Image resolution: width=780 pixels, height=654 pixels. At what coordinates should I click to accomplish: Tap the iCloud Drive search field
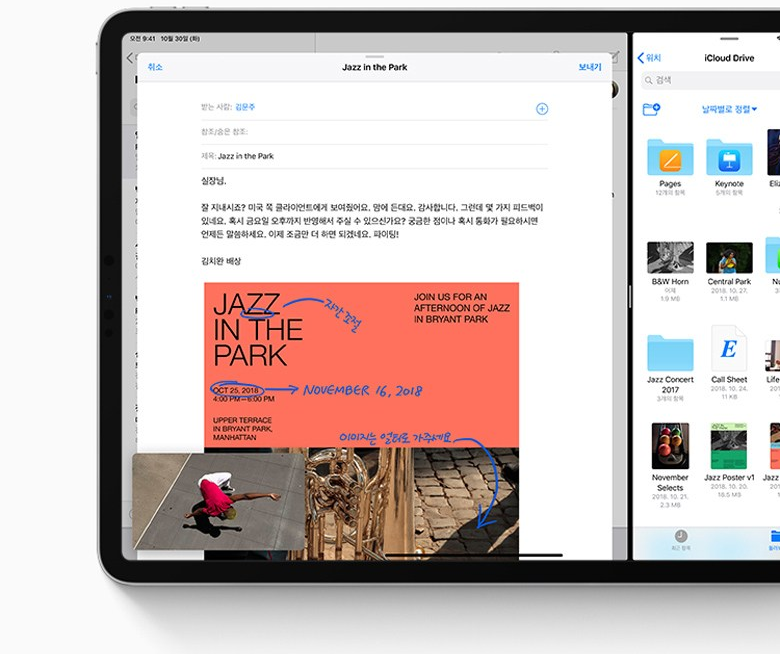710,80
